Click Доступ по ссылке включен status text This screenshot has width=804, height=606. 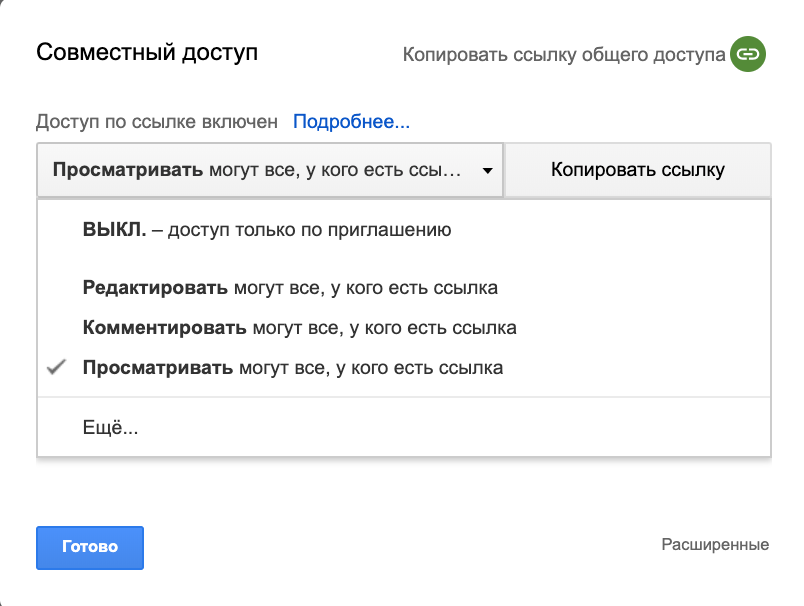click(x=157, y=122)
